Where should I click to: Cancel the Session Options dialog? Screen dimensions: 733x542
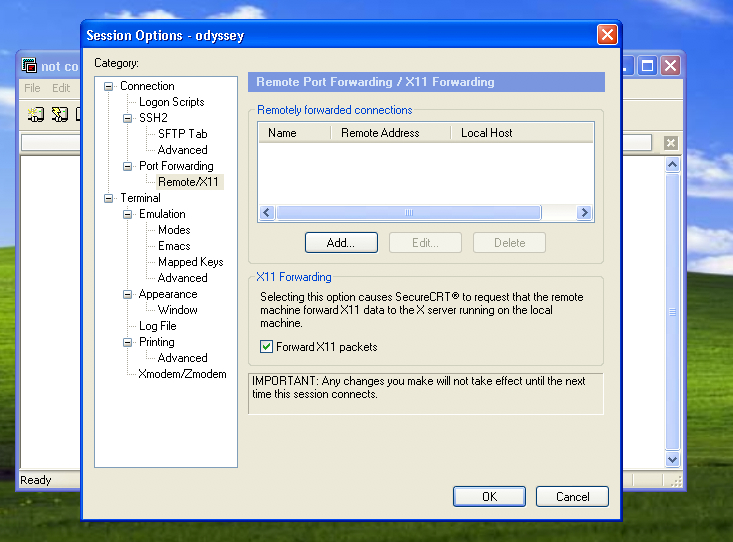572,497
